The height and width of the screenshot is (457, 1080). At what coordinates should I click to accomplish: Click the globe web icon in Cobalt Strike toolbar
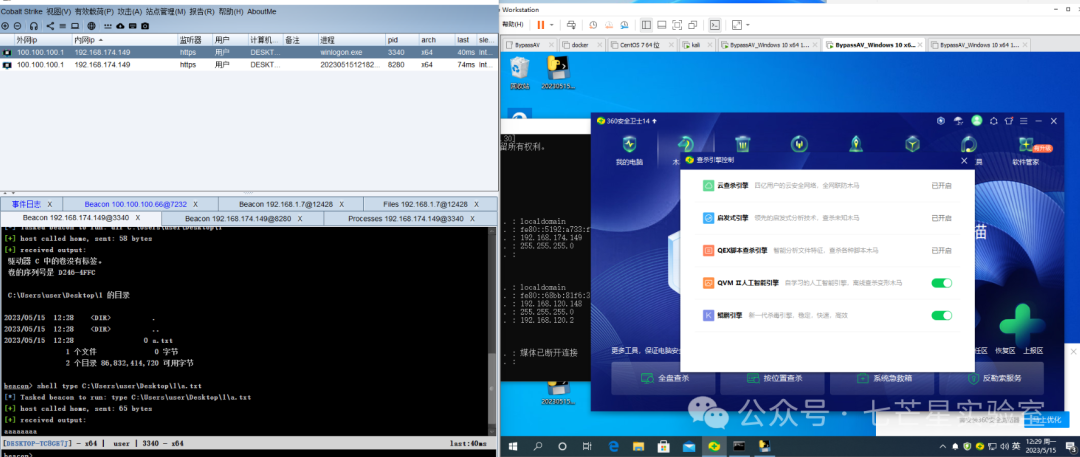click(x=91, y=26)
